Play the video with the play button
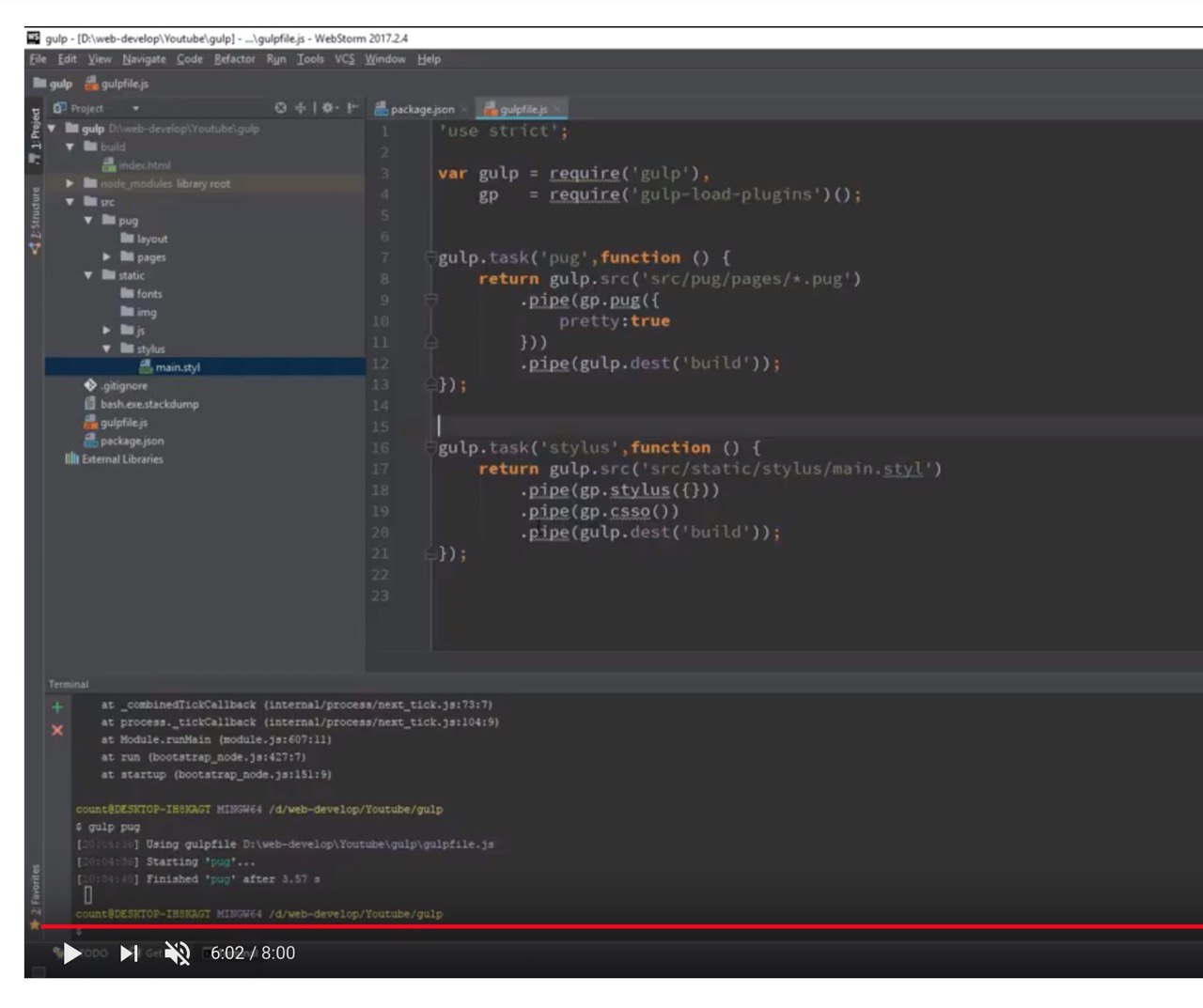This screenshot has width=1203, height=1008. 71,954
